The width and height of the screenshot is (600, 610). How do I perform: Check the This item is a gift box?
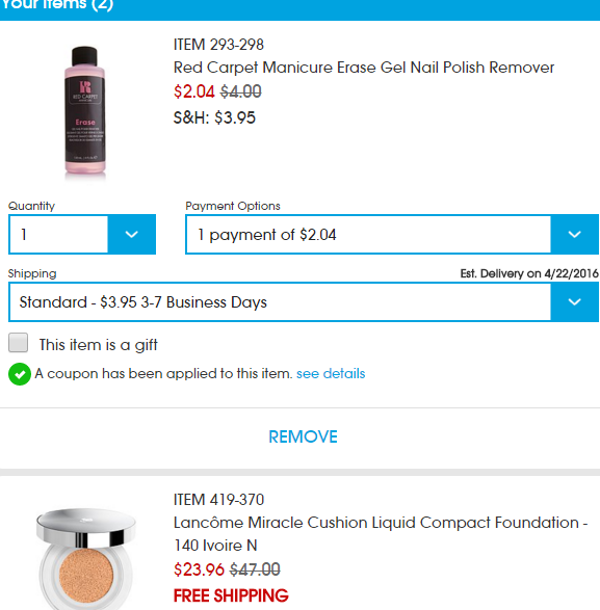[18, 342]
